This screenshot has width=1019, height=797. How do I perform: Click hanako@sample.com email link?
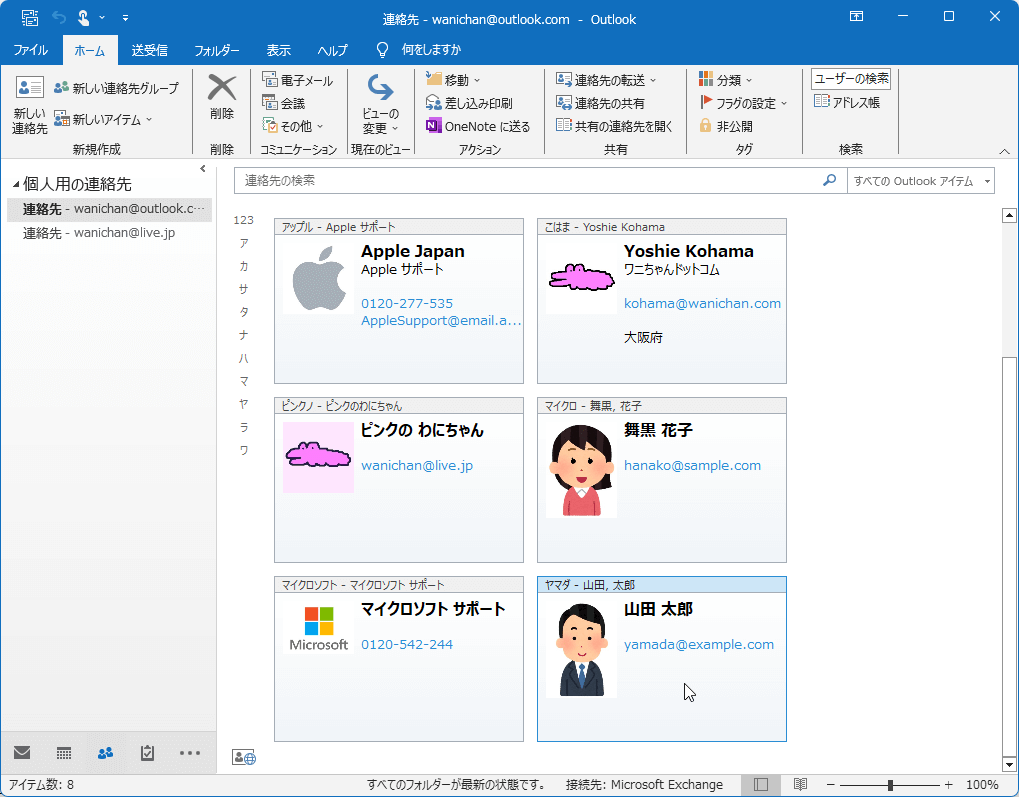point(692,465)
